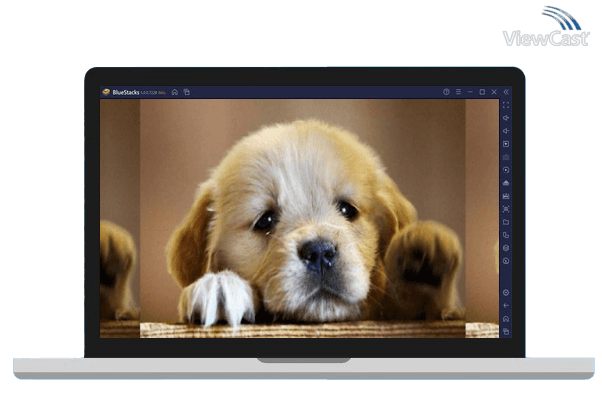Screen dimensions: 602x414
Task: Click the rotate screen icon in sidebar
Action: pos(506,235)
